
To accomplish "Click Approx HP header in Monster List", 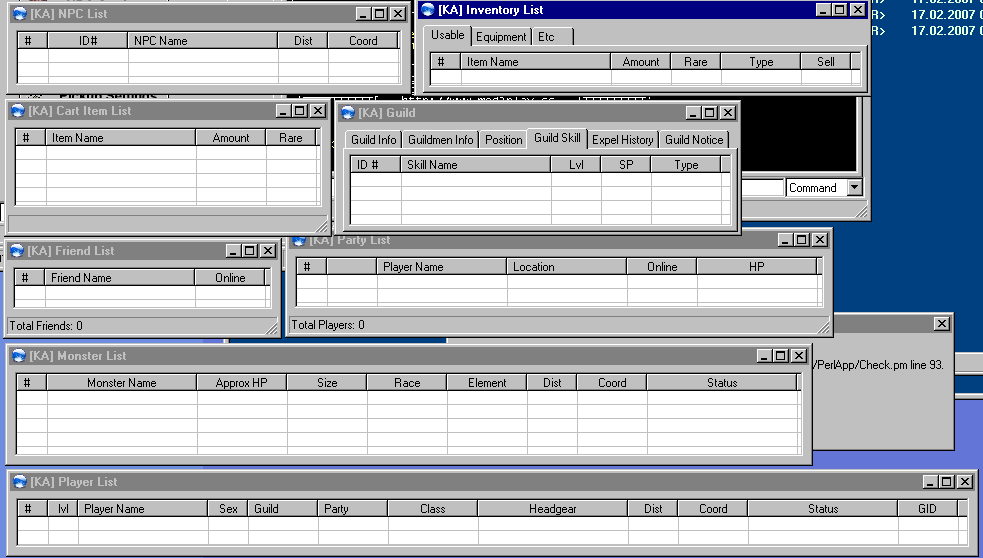I will [x=241, y=383].
